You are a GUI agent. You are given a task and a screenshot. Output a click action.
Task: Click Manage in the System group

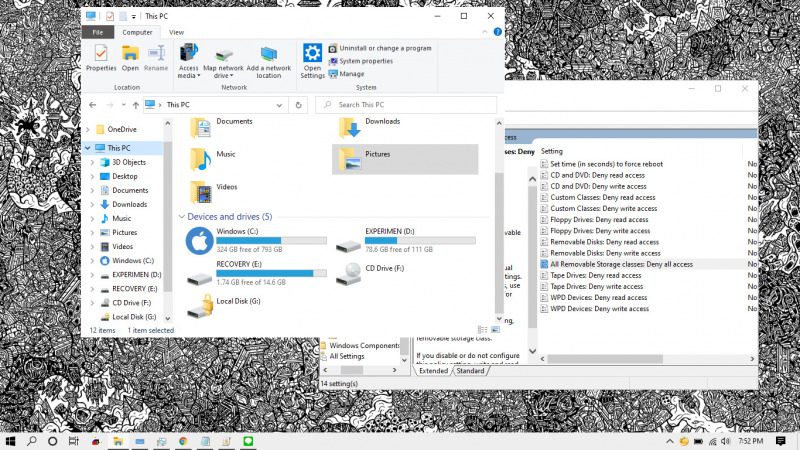click(x=346, y=73)
